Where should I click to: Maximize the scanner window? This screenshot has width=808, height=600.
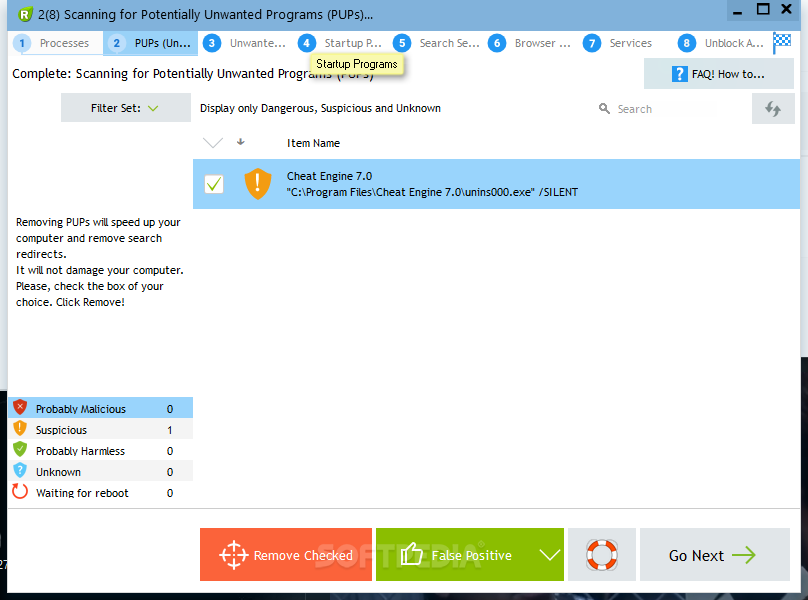pyautogui.click(x=763, y=9)
